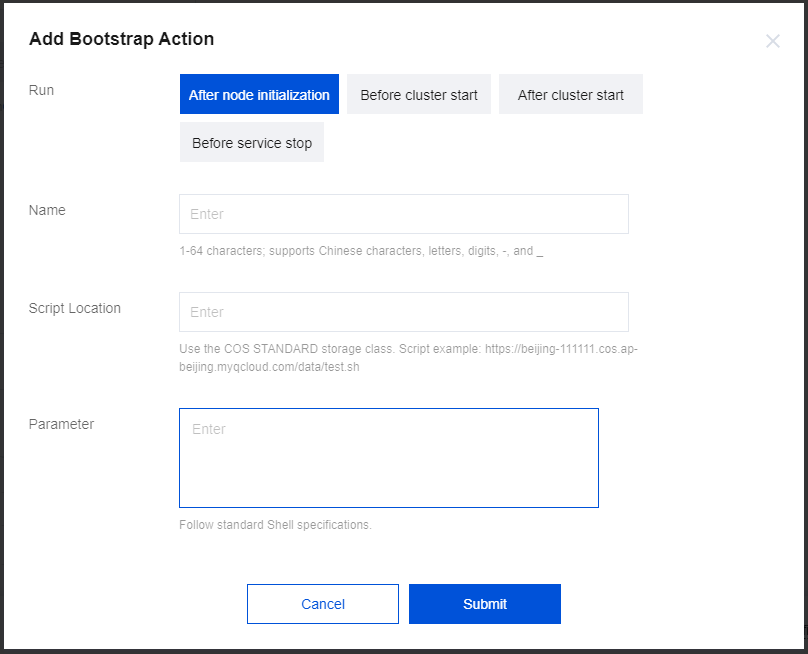Cancel the bootstrap action dialog
The width and height of the screenshot is (808, 654).
pyautogui.click(x=322, y=604)
